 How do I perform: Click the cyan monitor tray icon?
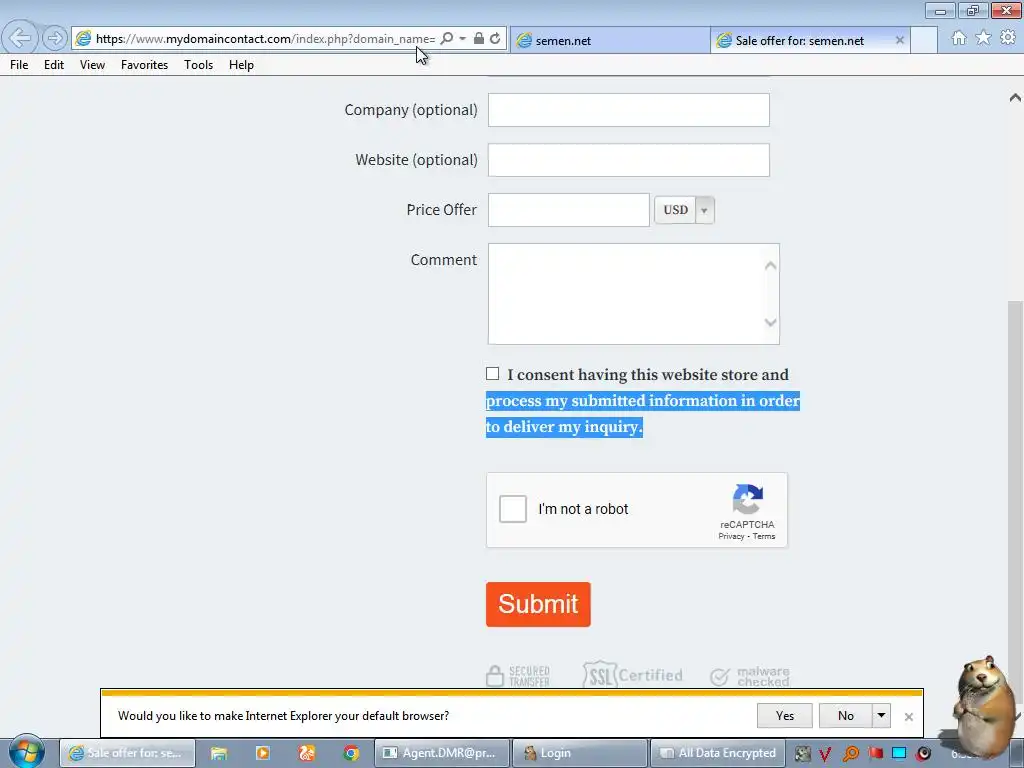(899, 754)
